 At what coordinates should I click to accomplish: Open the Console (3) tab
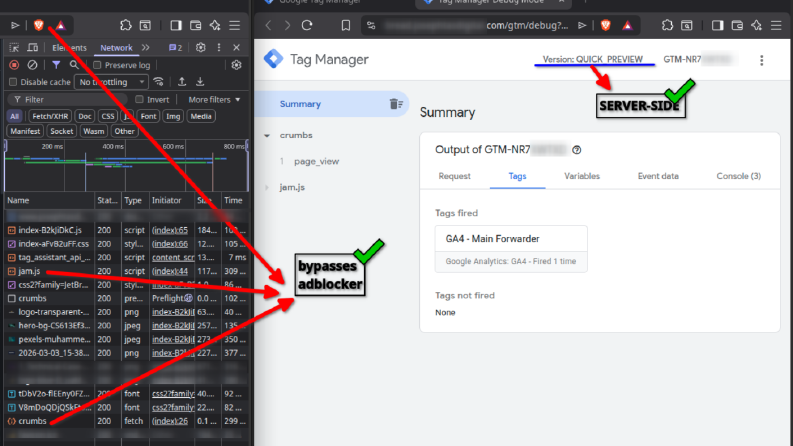[x=738, y=176]
